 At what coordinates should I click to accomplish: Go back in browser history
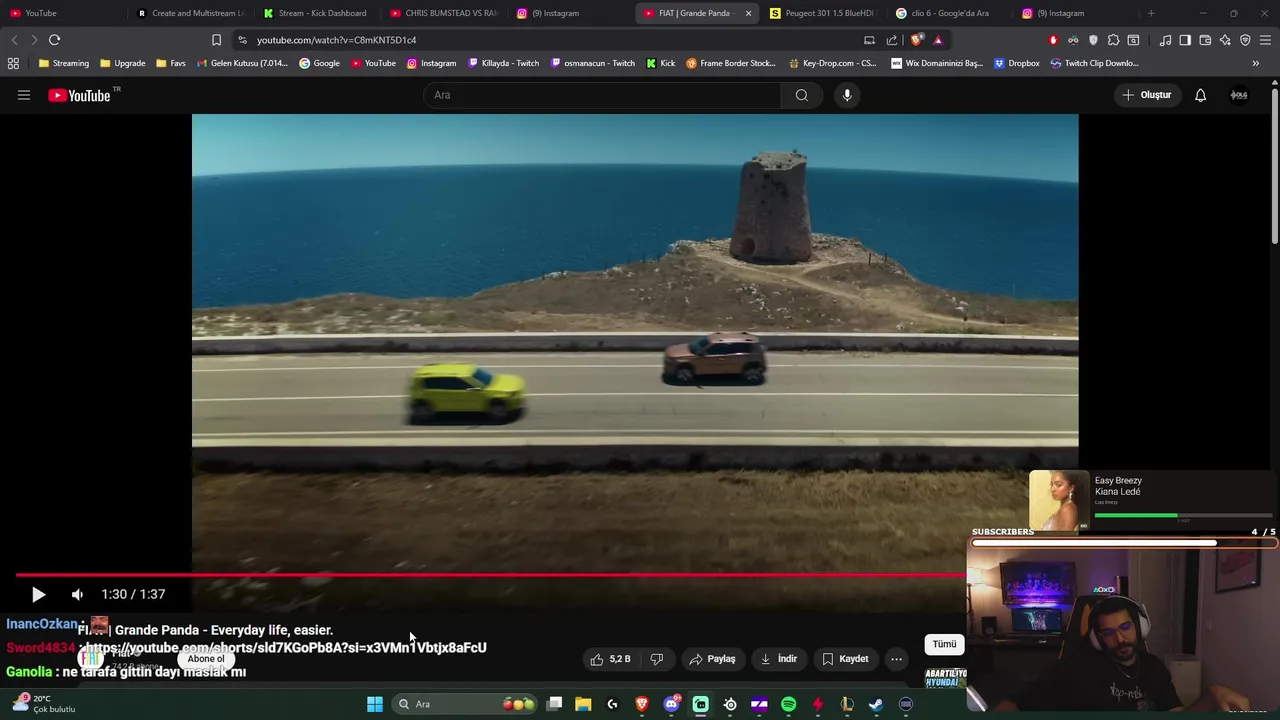click(x=14, y=40)
